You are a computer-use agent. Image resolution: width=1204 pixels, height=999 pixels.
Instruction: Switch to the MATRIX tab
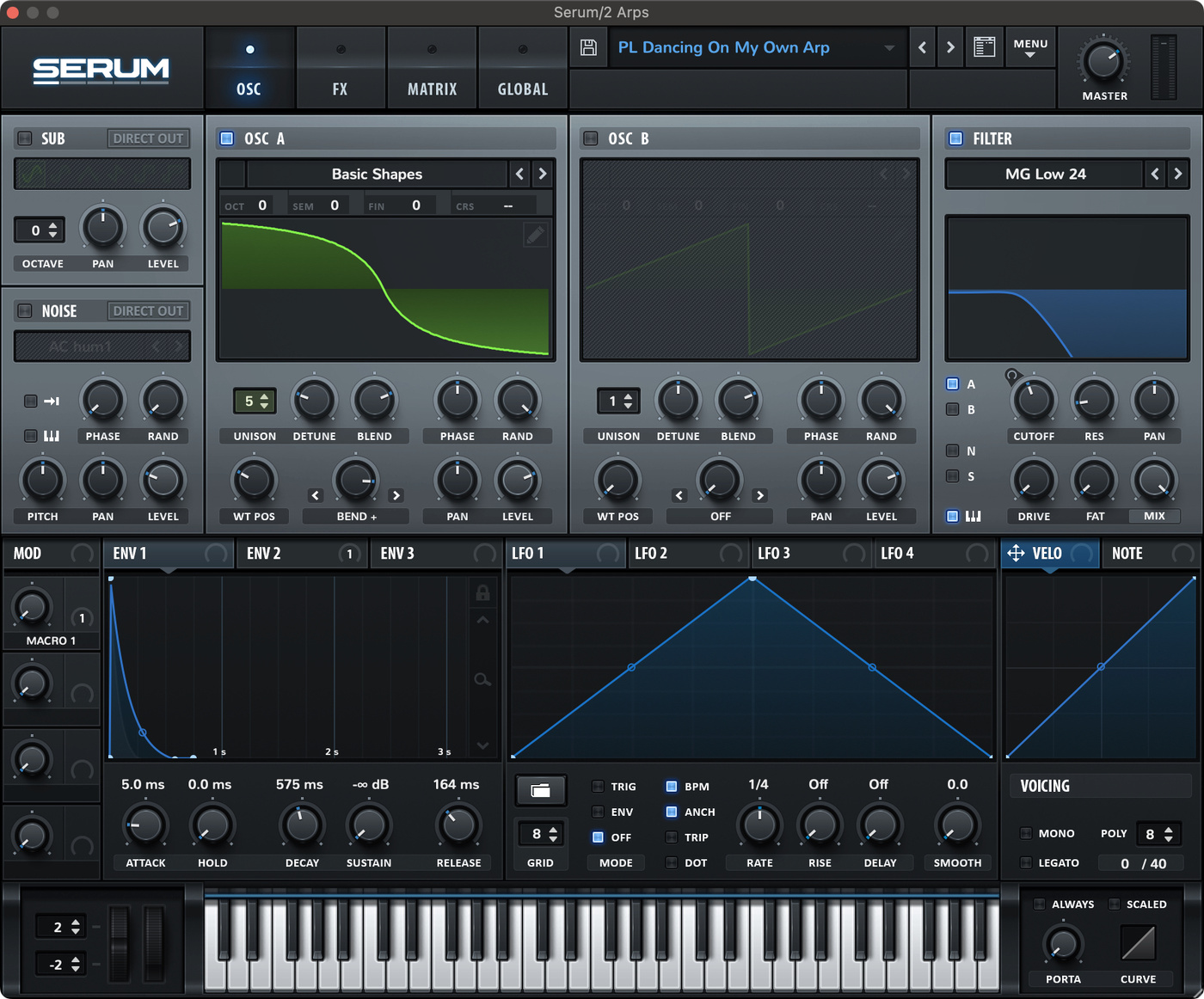[x=432, y=68]
